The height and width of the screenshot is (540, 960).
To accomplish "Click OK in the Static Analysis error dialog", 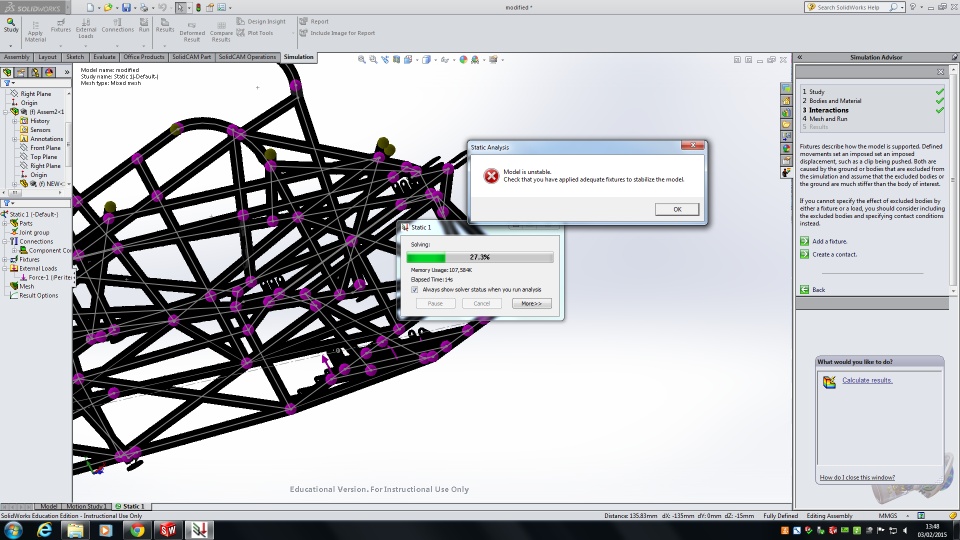I will point(677,209).
